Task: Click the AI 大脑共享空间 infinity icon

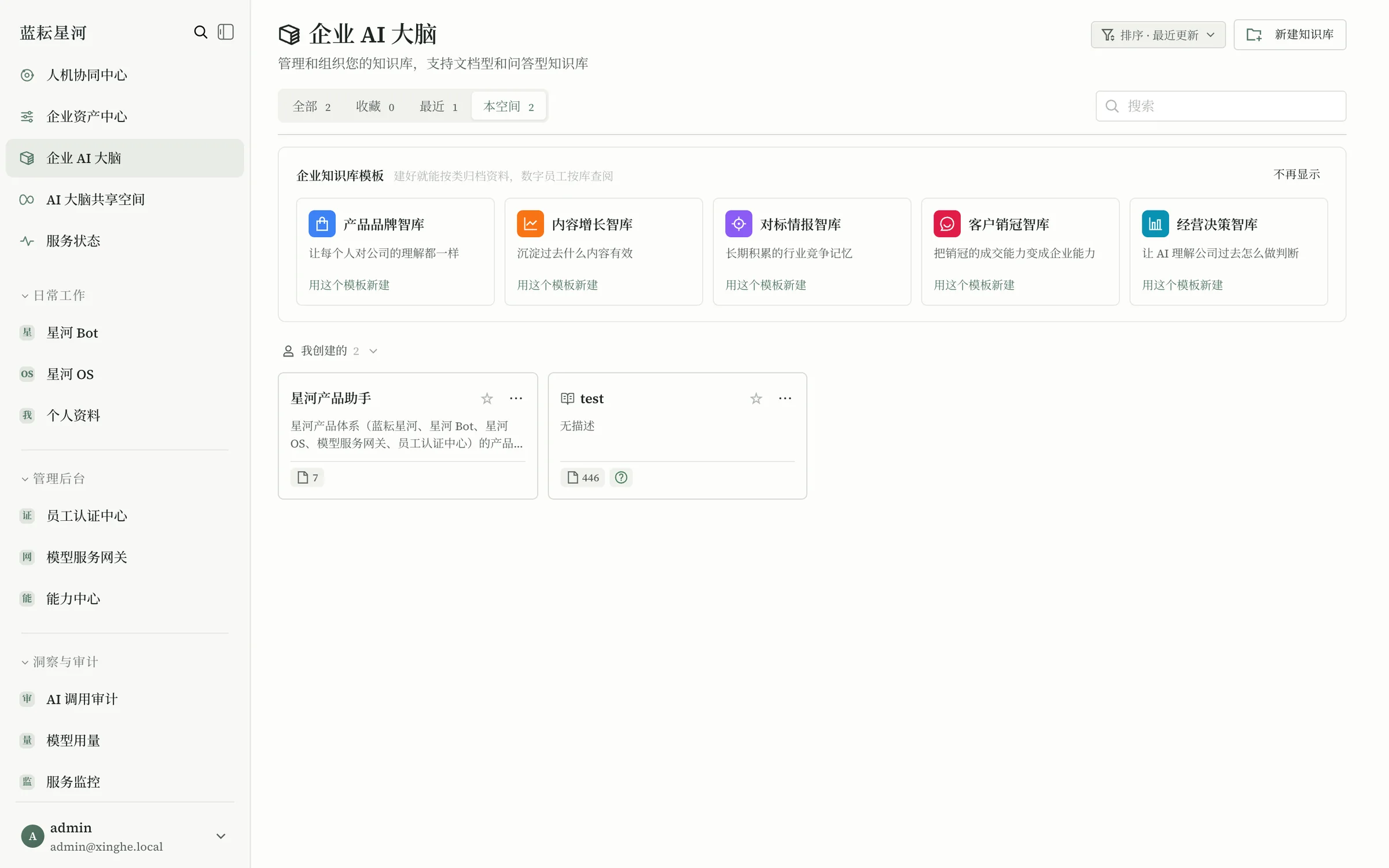Action: pyautogui.click(x=27, y=200)
